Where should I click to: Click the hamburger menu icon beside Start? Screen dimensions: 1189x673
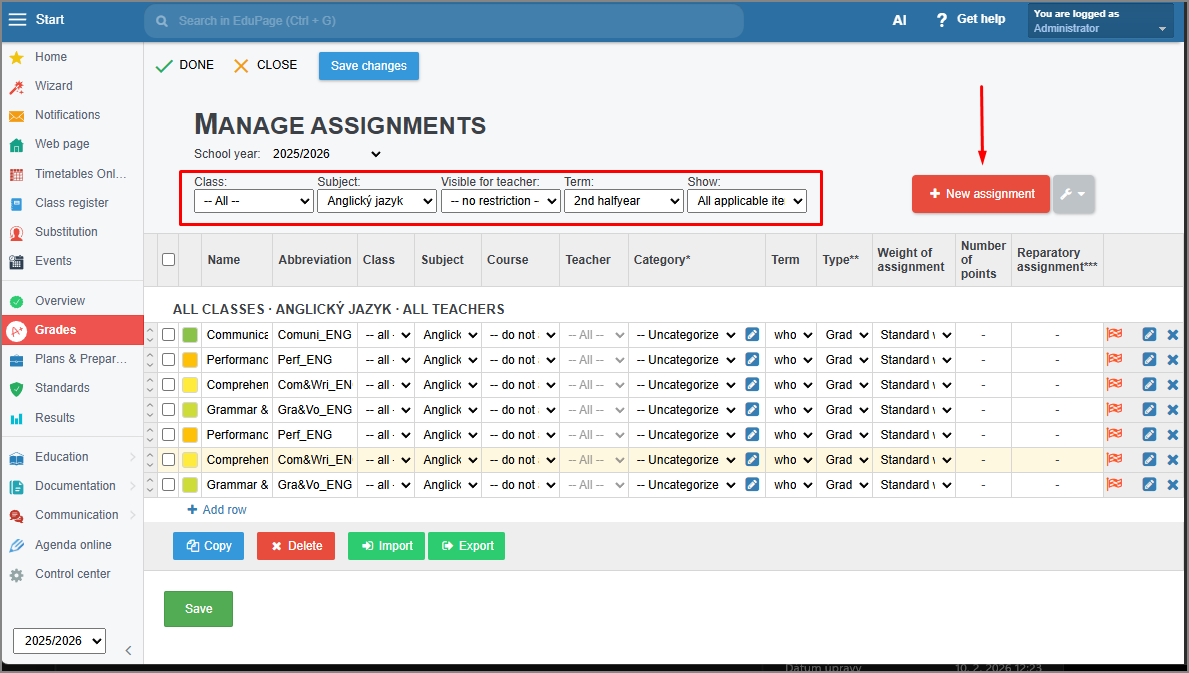click(x=17, y=20)
